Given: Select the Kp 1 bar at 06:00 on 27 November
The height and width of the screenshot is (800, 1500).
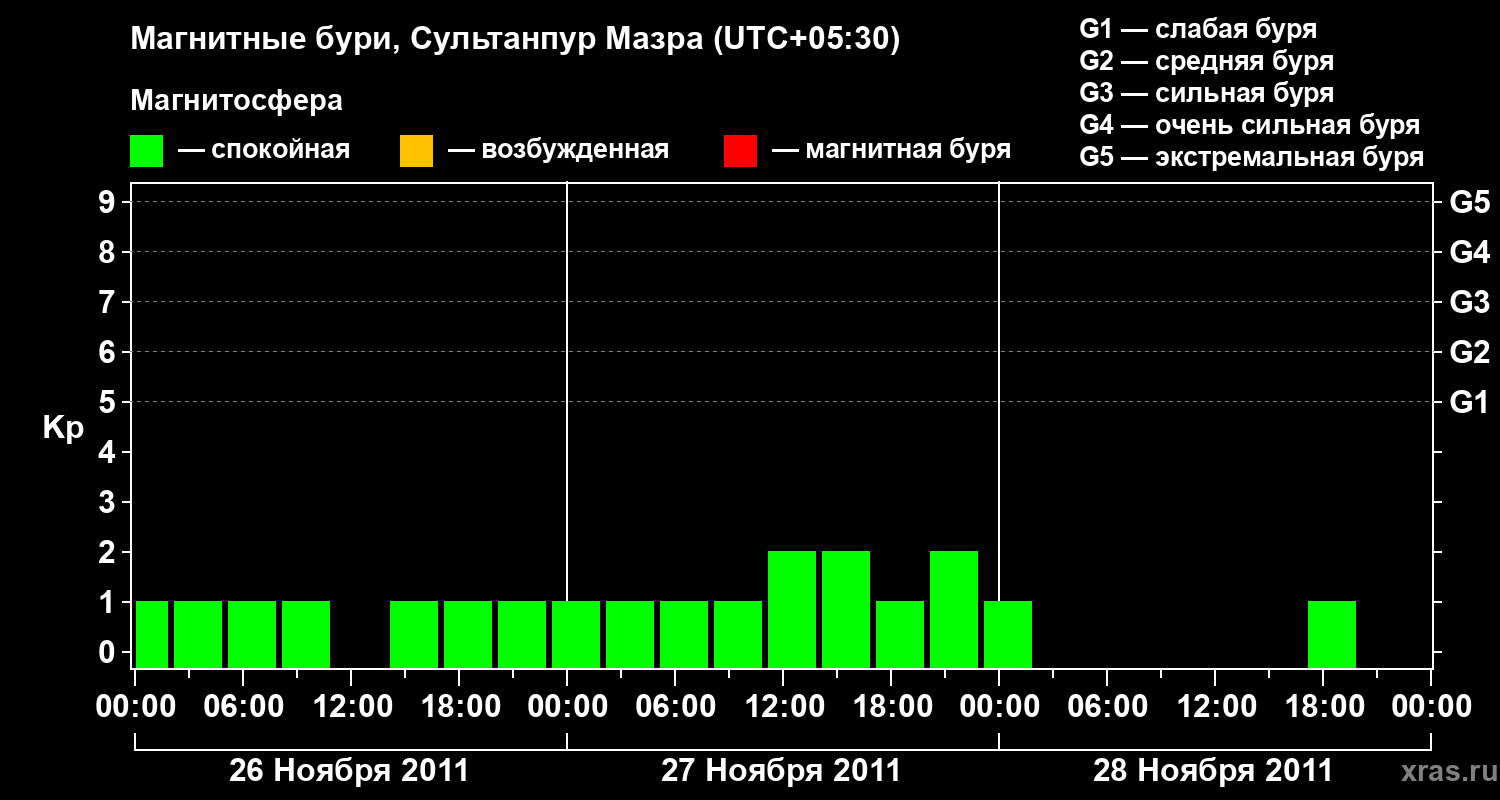Looking at the screenshot, I should pyautogui.click(x=684, y=634).
